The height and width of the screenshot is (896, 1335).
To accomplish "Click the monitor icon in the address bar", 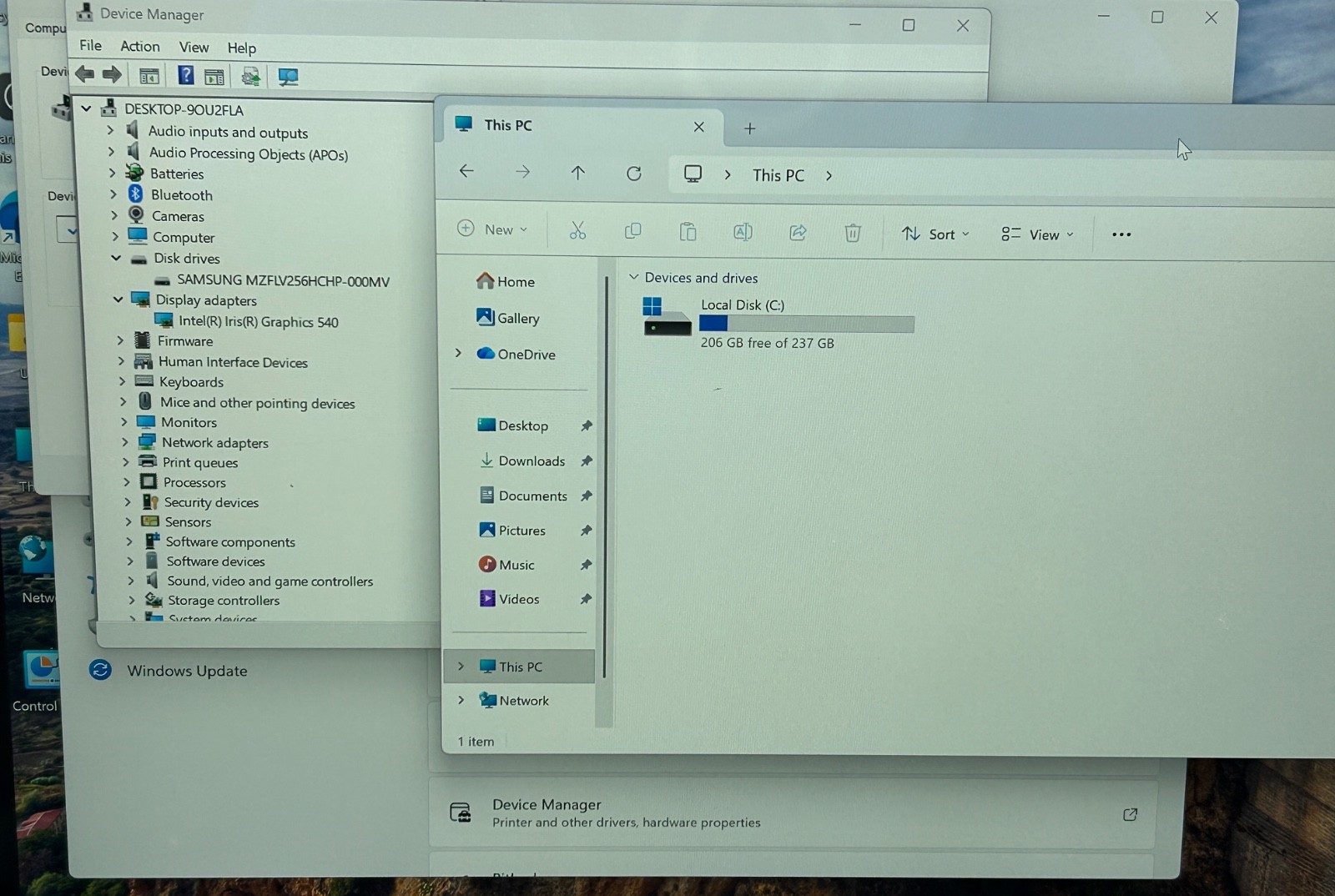I will (693, 174).
